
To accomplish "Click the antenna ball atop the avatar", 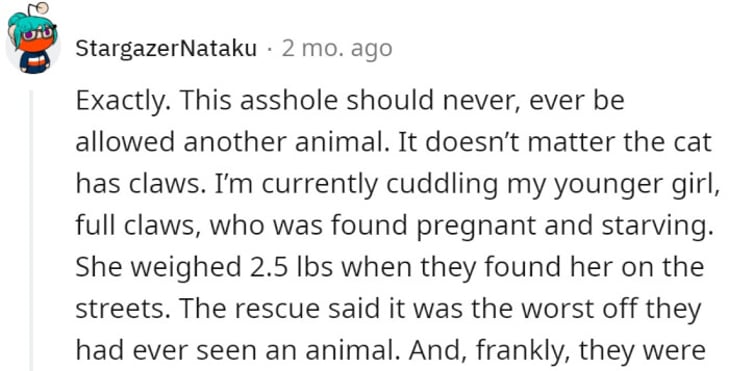I will point(41,8).
